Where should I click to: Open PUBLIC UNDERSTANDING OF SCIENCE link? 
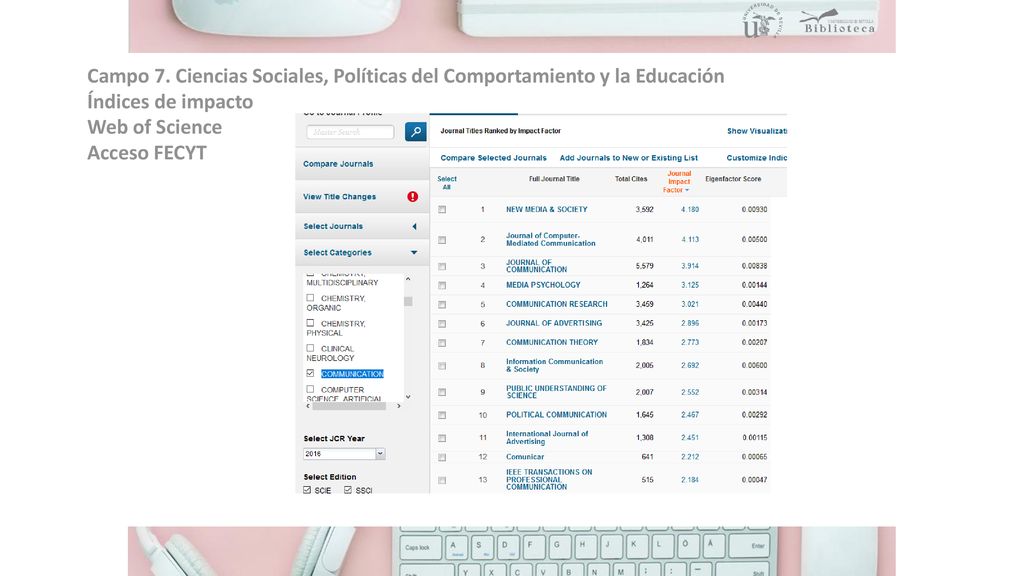click(556, 392)
